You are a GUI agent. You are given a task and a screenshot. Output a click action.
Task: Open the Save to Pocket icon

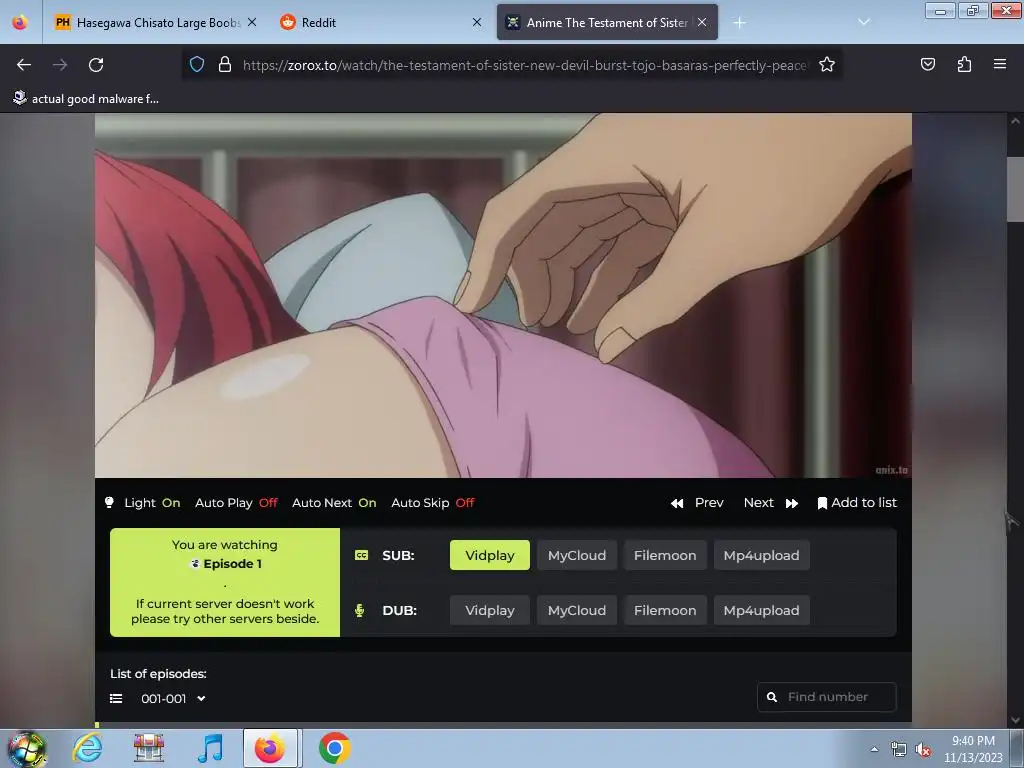point(927,65)
